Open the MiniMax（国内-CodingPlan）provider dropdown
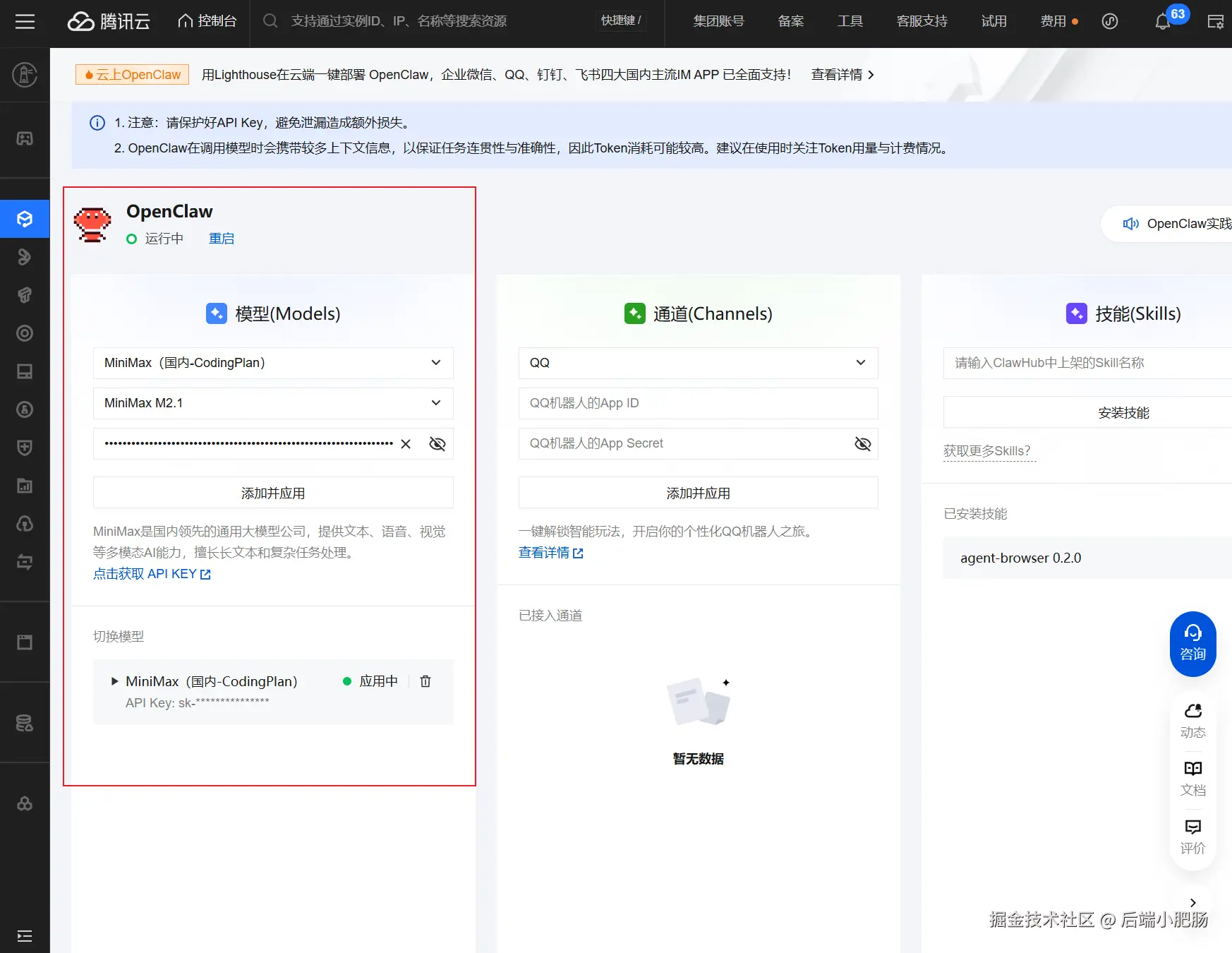The image size is (1232, 953). coord(273,363)
